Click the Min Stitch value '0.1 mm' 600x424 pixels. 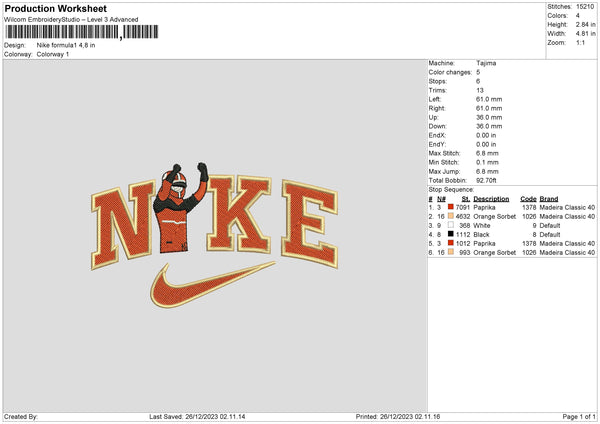coord(487,162)
